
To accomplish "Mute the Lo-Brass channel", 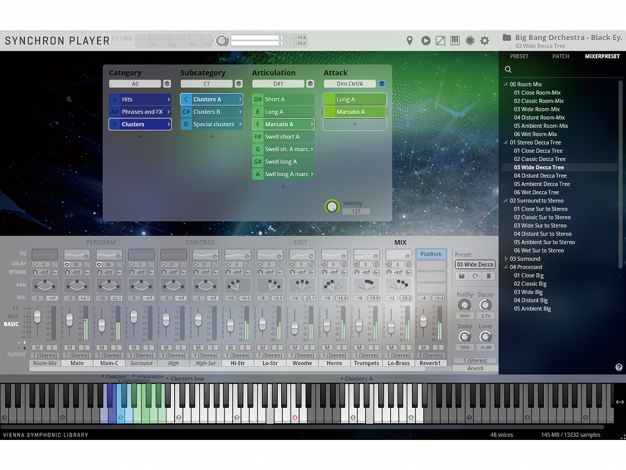I will click(391, 347).
